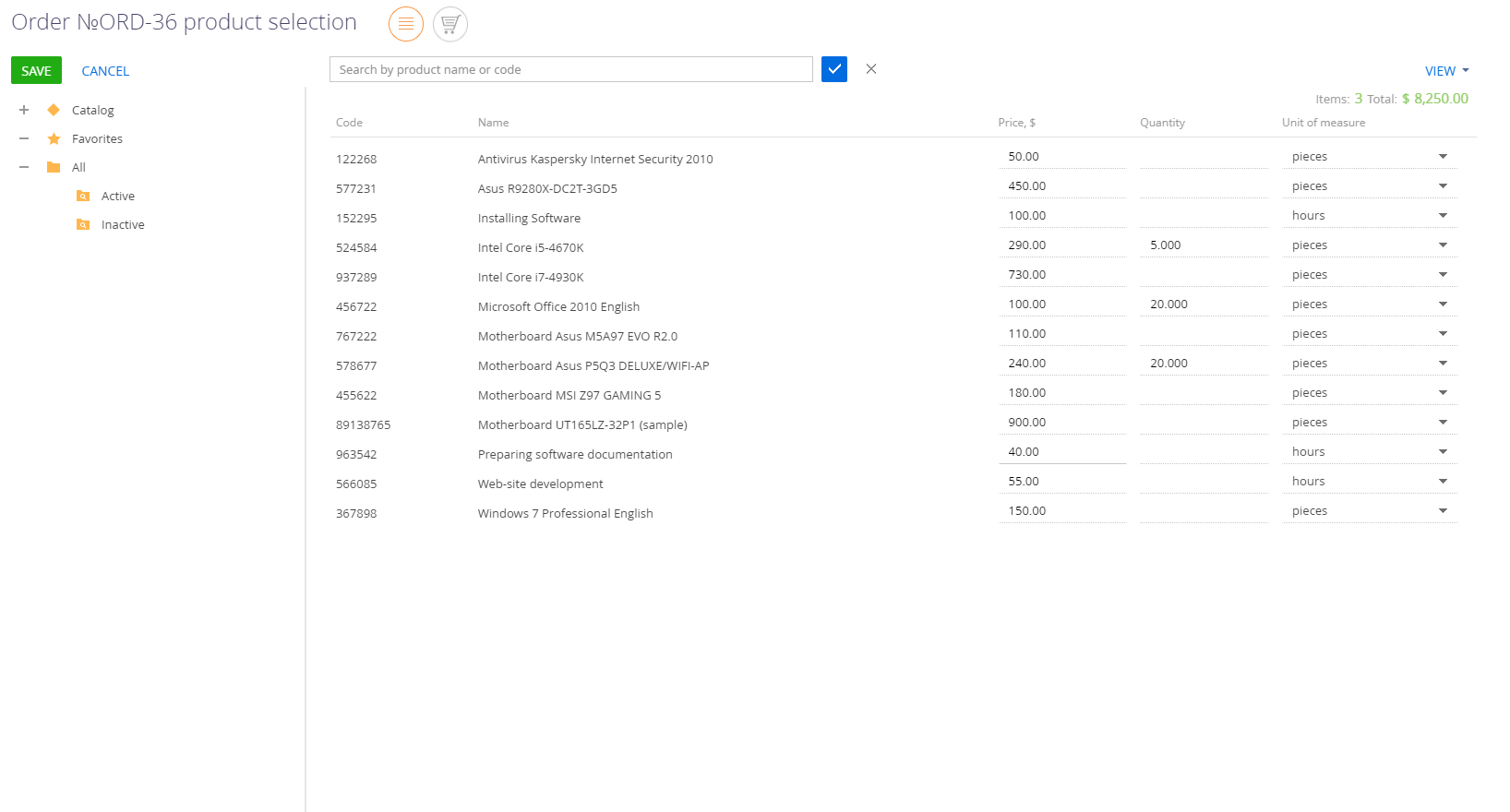The height and width of the screenshot is (812, 1510).
Task: Edit price 730.00 for Intel Core i7-4930K
Action: 1062,275
